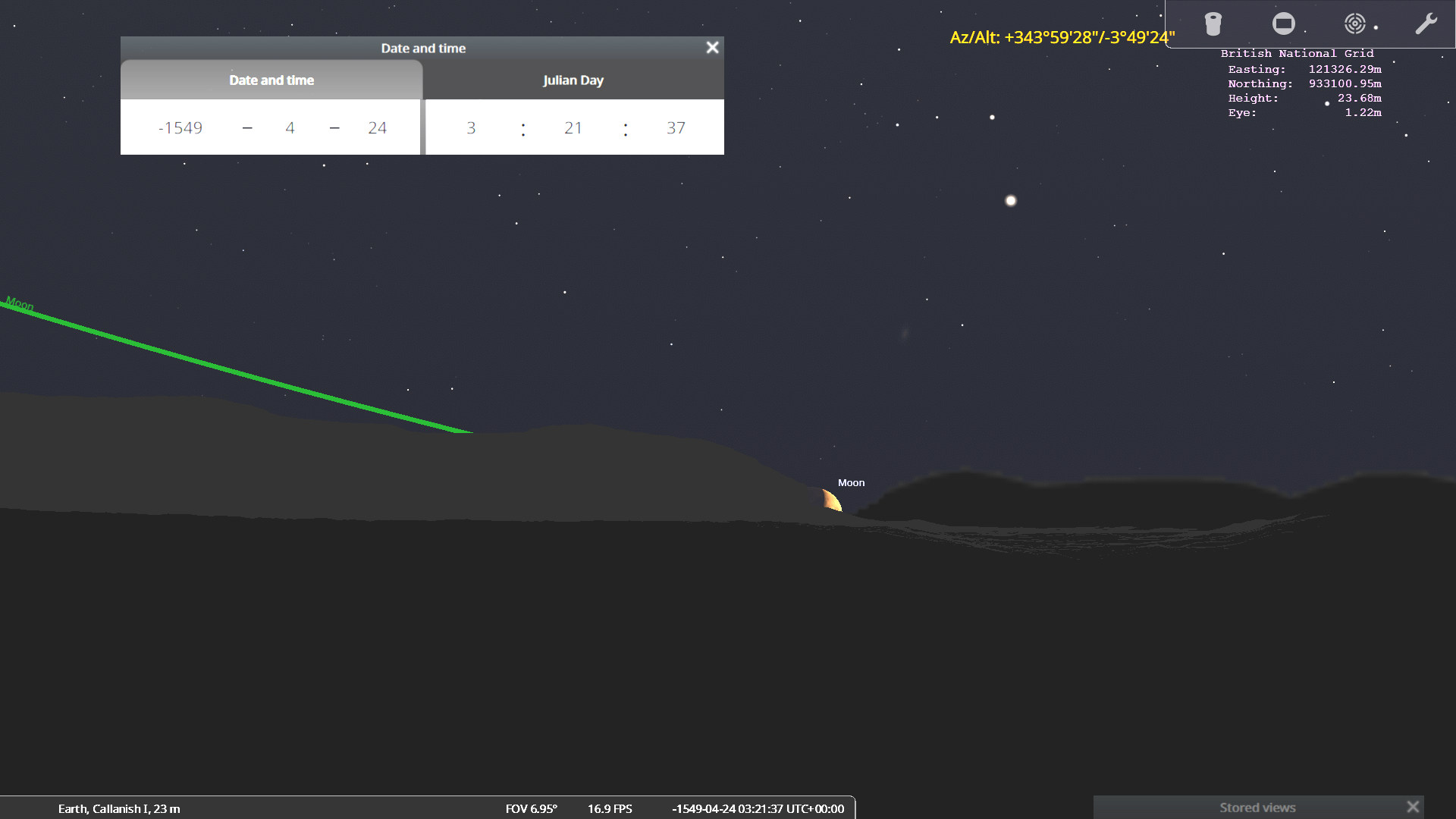Click the hour field showing 3
The height and width of the screenshot is (819, 1456).
pyautogui.click(x=471, y=128)
